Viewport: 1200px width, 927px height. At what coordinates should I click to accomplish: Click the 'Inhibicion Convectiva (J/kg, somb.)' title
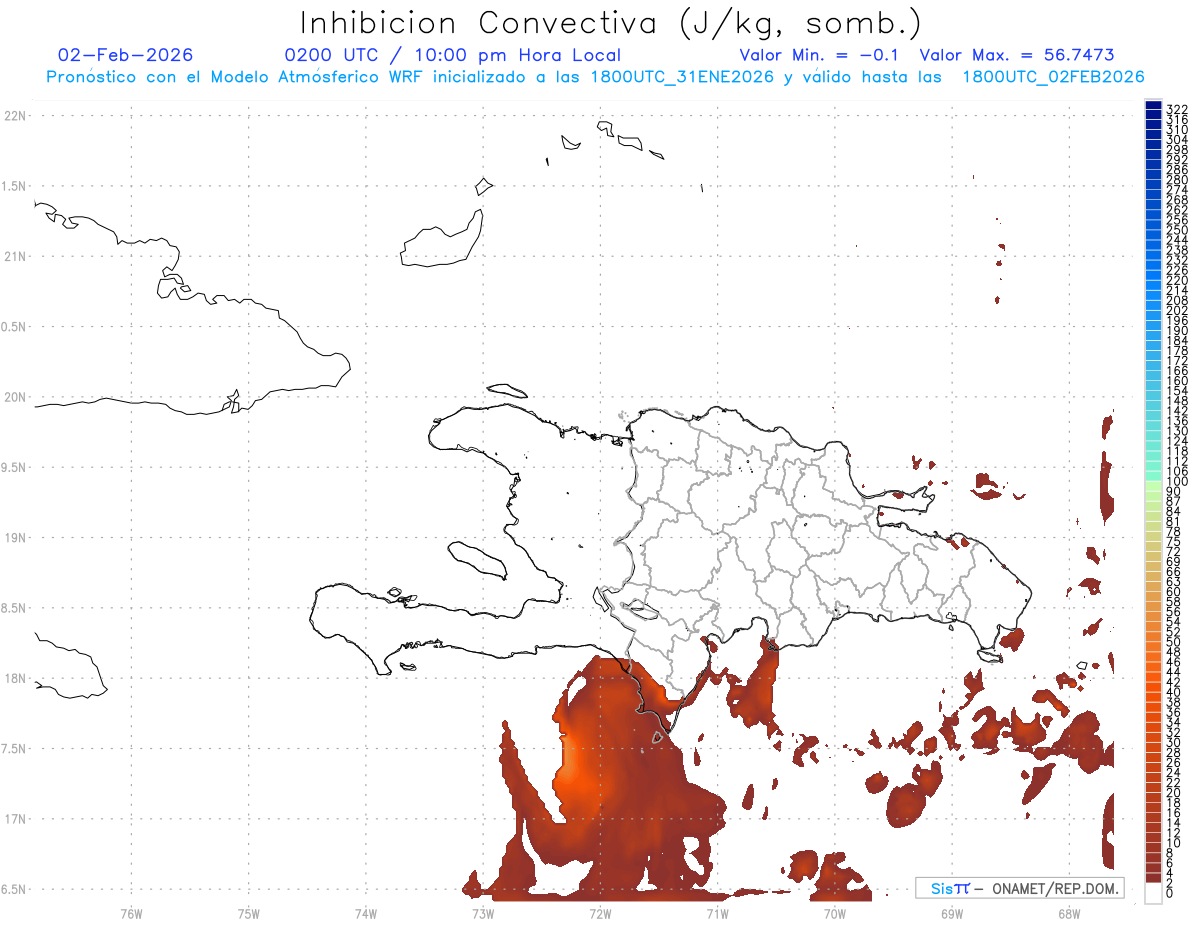coord(611,24)
